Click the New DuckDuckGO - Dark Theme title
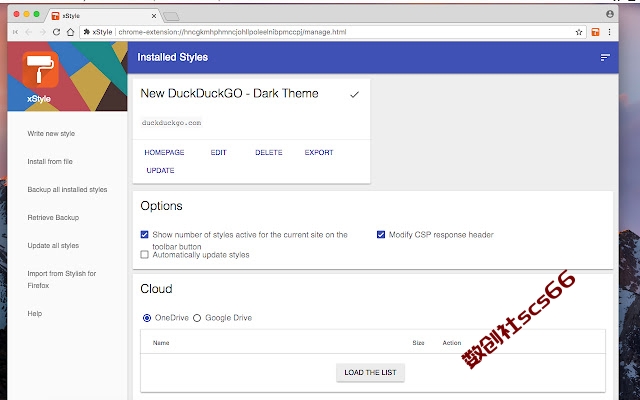 tap(229, 93)
